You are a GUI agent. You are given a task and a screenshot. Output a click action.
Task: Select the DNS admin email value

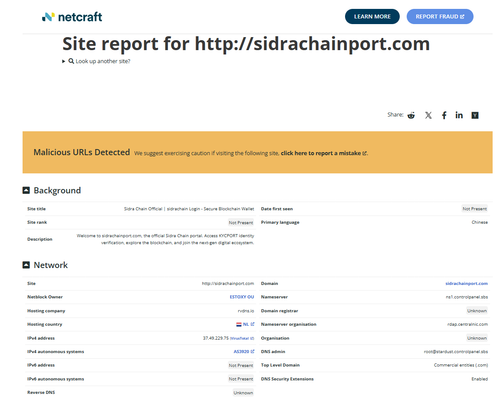tap(456, 352)
